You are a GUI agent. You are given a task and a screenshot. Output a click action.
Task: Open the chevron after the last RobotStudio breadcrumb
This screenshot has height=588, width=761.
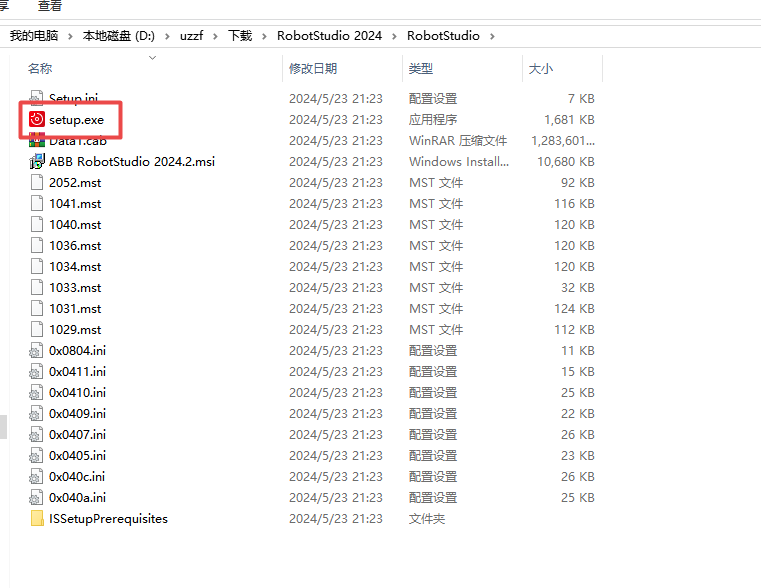[x=492, y=36]
